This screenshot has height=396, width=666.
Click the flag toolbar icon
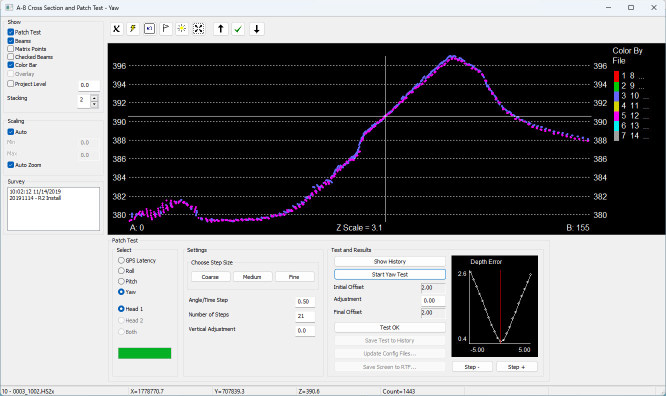(x=166, y=29)
